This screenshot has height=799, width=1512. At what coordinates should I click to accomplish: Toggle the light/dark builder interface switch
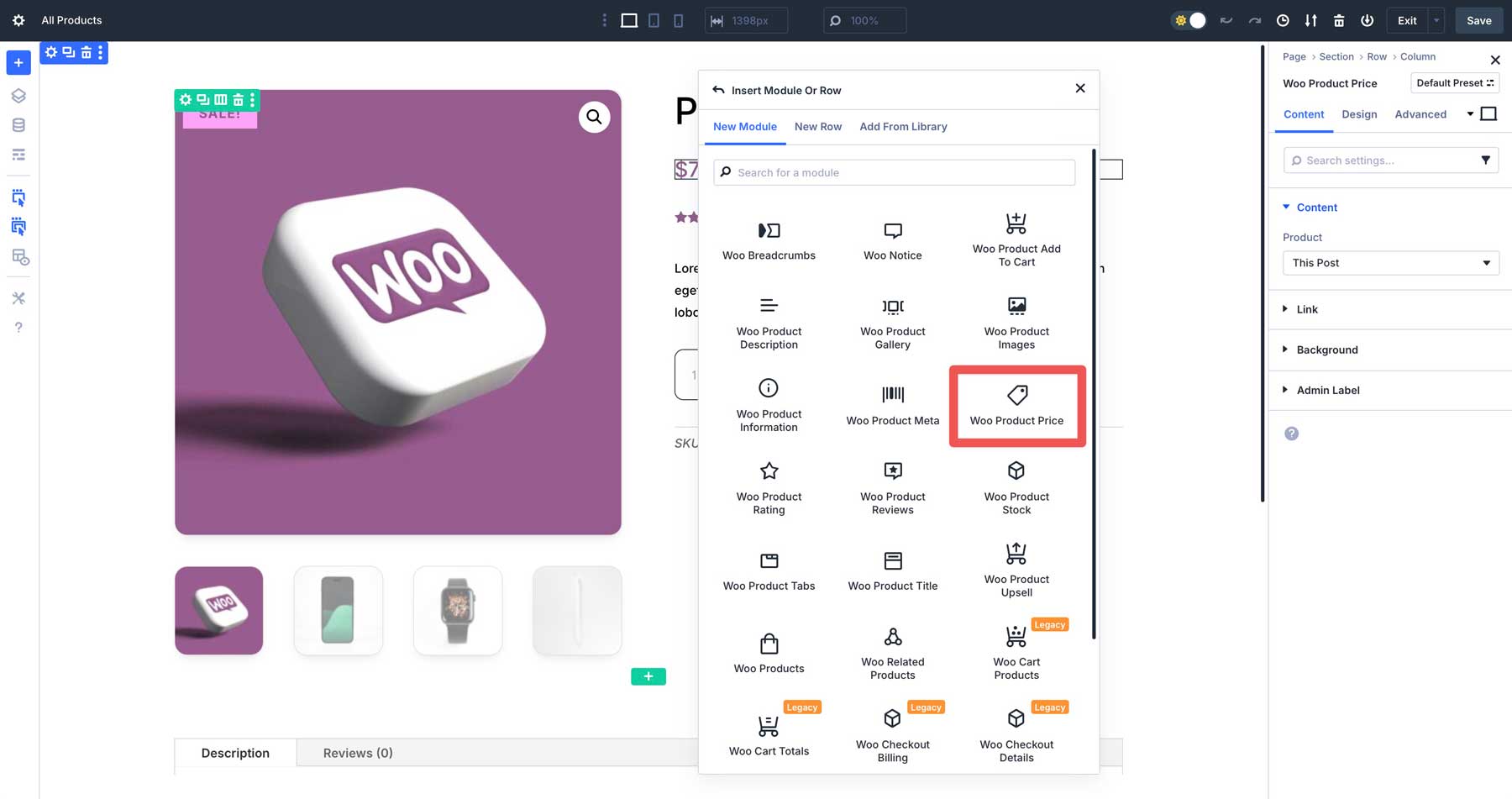(x=1188, y=20)
